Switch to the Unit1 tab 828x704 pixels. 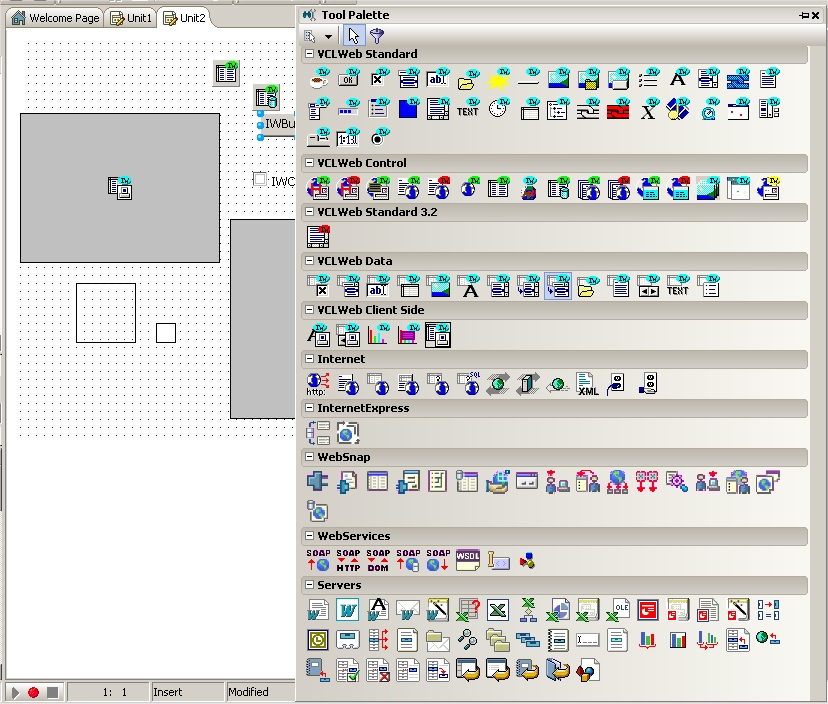[x=131, y=18]
